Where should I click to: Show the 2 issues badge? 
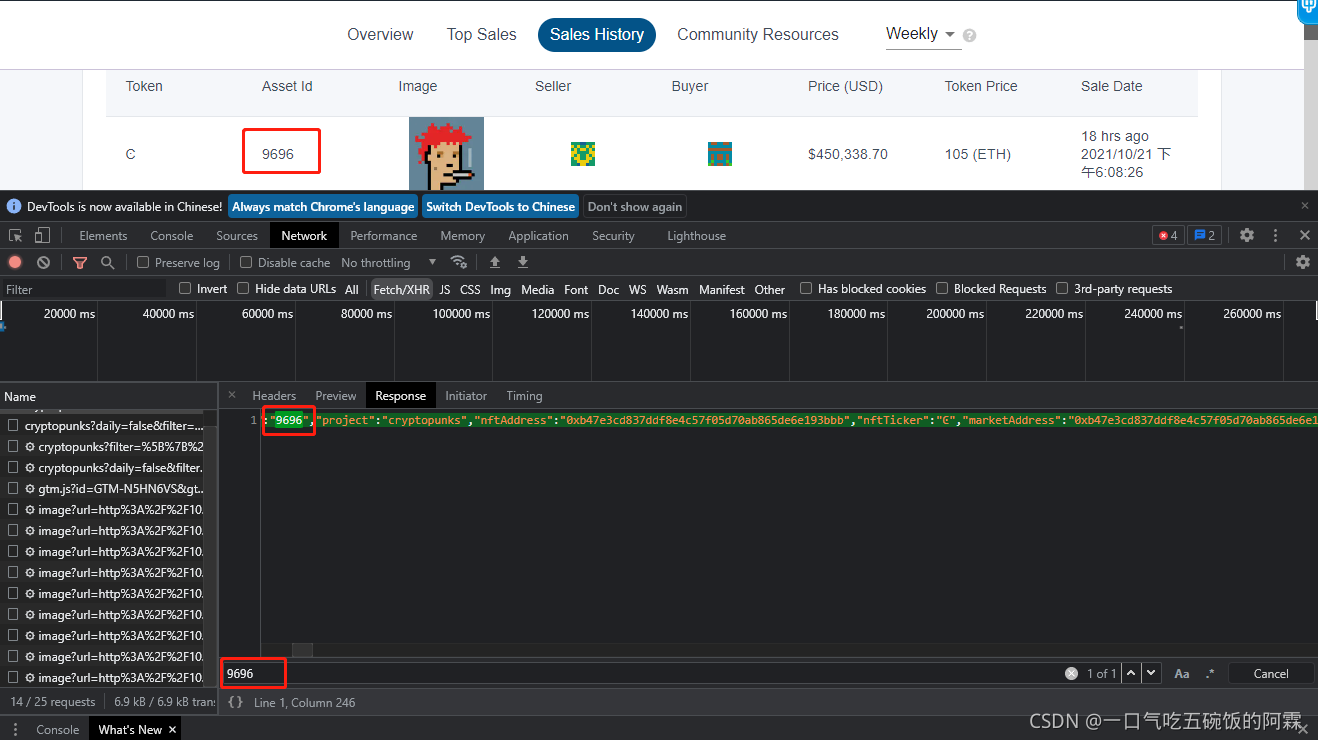click(x=1204, y=235)
